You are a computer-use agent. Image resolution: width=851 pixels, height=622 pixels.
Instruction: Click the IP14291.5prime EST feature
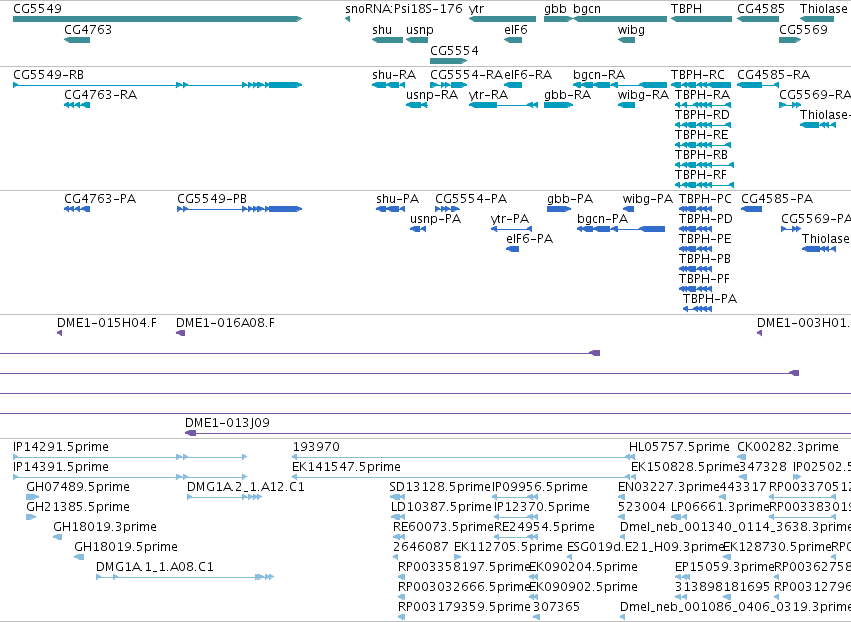(x=130, y=457)
